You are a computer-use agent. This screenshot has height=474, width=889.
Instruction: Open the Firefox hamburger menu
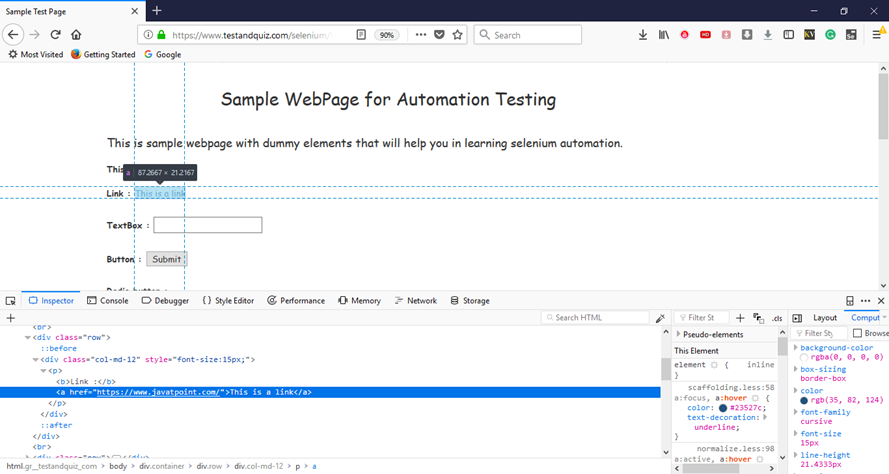tap(877, 35)
